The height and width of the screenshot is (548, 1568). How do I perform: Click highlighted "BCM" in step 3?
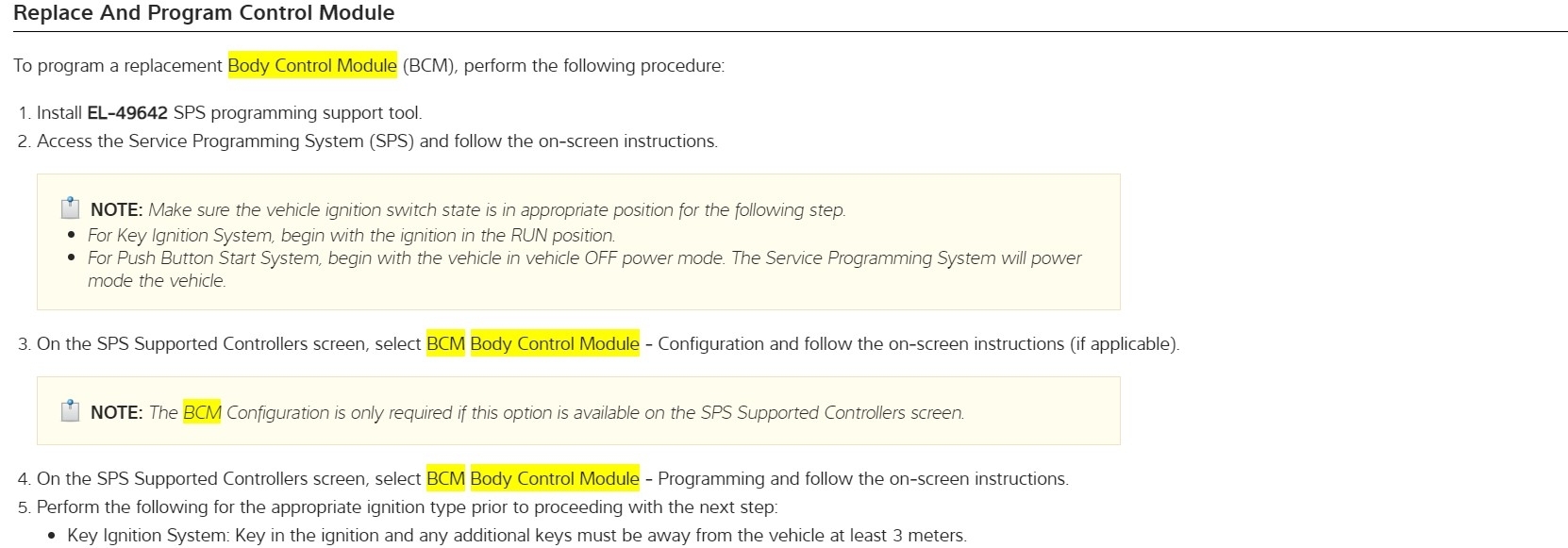pyautogui.click(x=445, y=343)
